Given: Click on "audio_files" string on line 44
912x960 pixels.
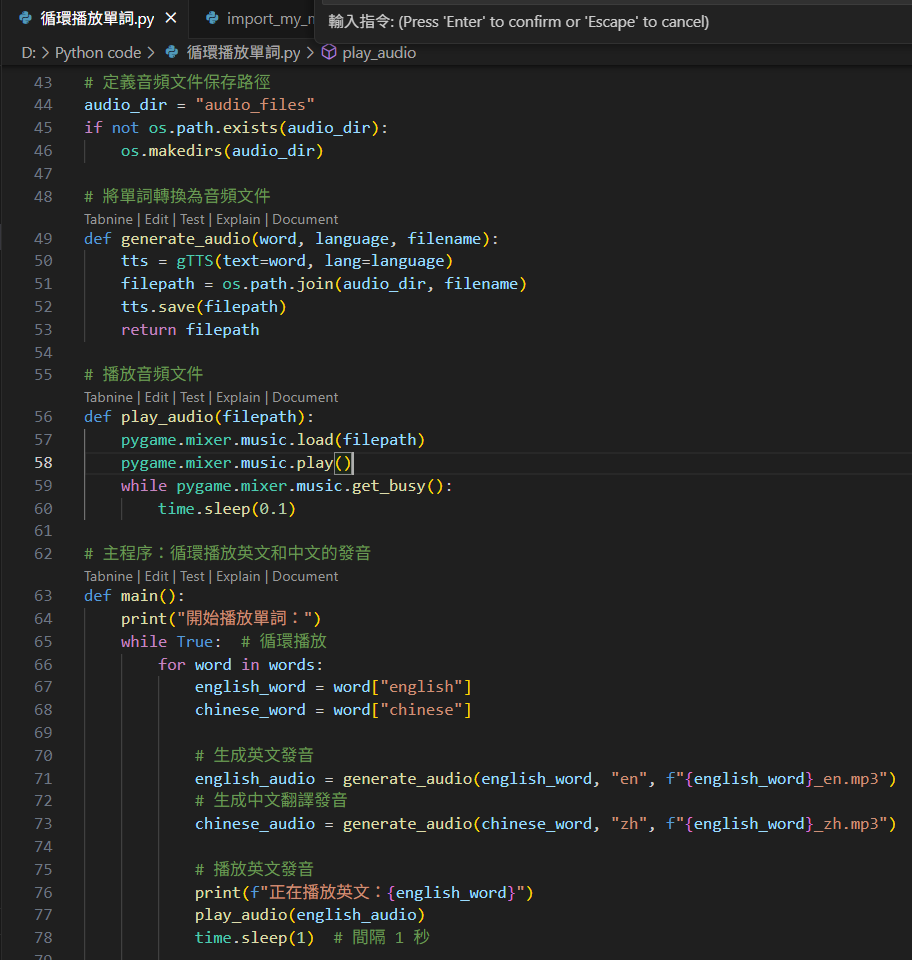Looking at the screenshot, I should click(255, 105).
